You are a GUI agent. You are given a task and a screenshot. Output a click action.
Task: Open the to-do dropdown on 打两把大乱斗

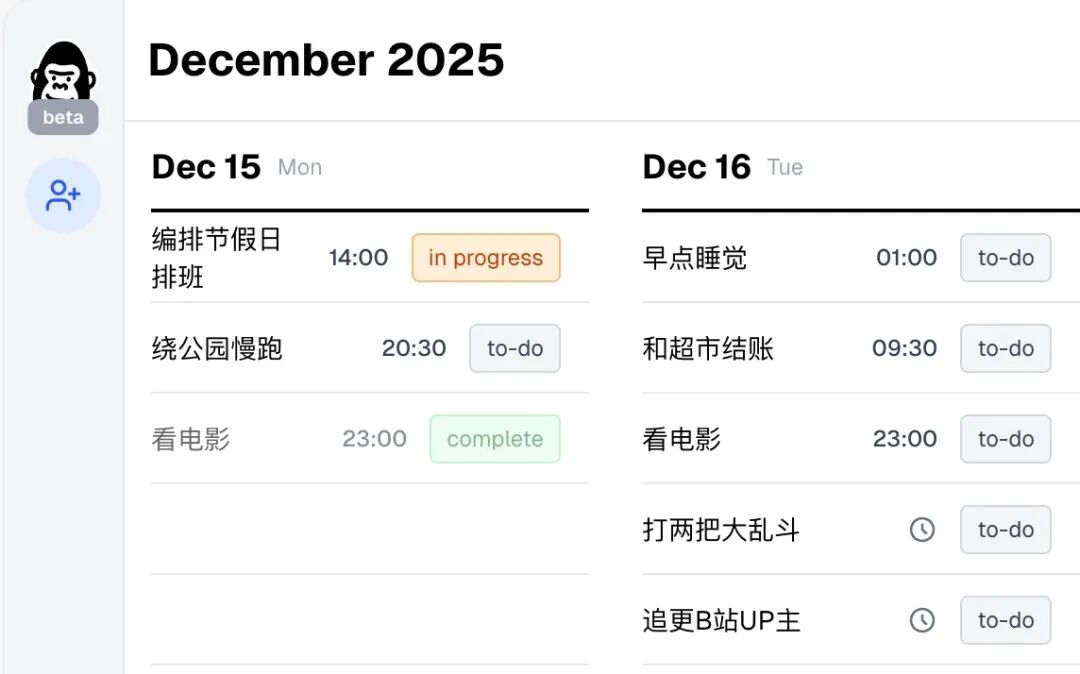1005,530
